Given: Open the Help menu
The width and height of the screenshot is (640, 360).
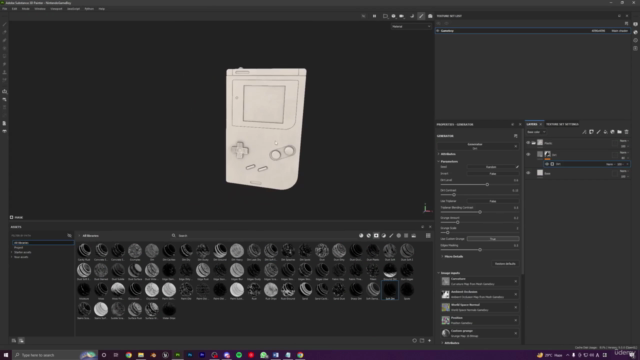Looking at the screenshot, I should click(102, 9).
